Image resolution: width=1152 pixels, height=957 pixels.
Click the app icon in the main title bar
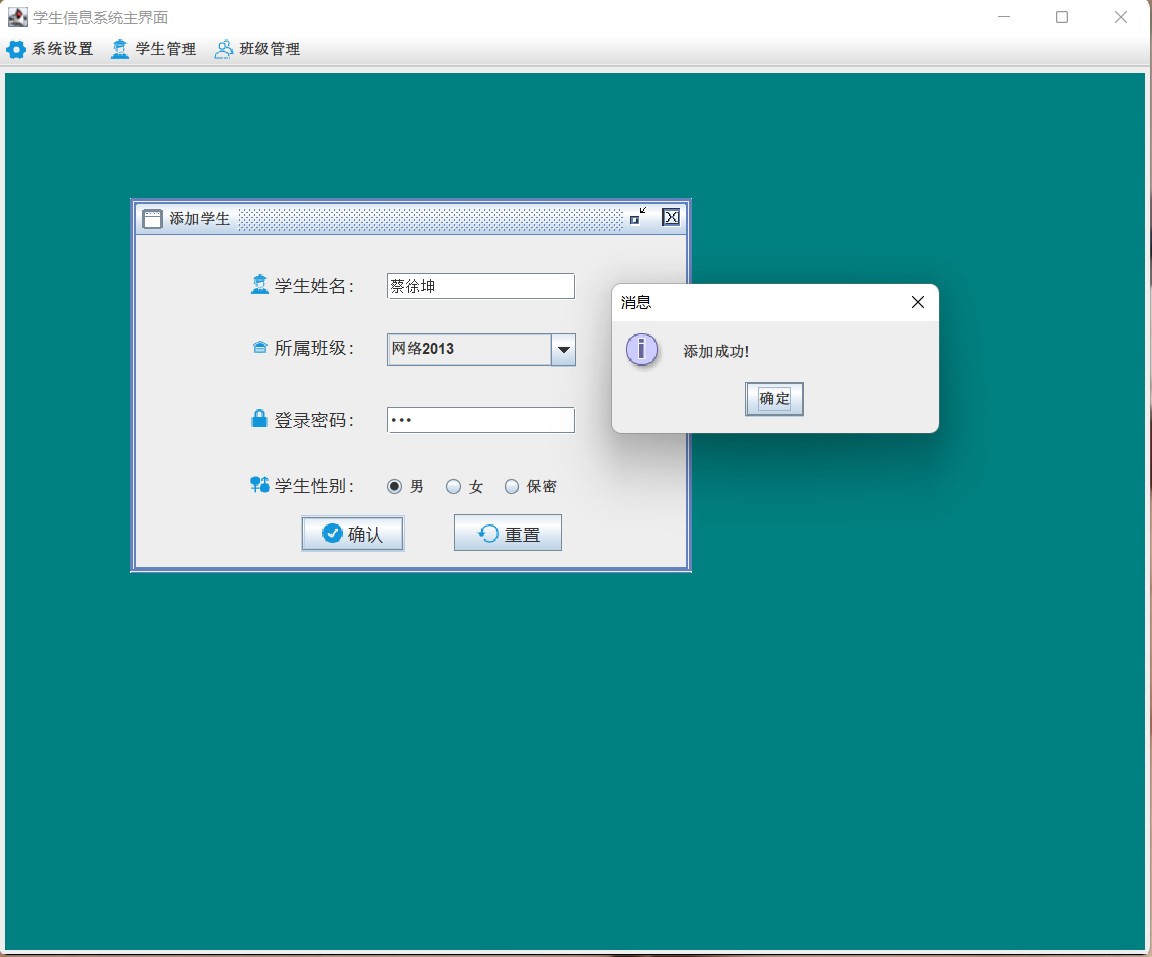18,17
